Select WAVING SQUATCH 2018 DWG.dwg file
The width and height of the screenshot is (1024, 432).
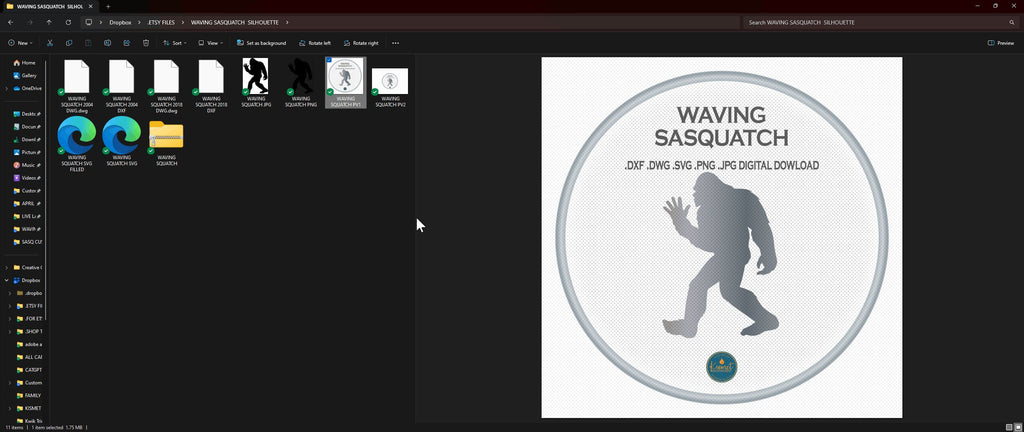click(x=166, y=85)
